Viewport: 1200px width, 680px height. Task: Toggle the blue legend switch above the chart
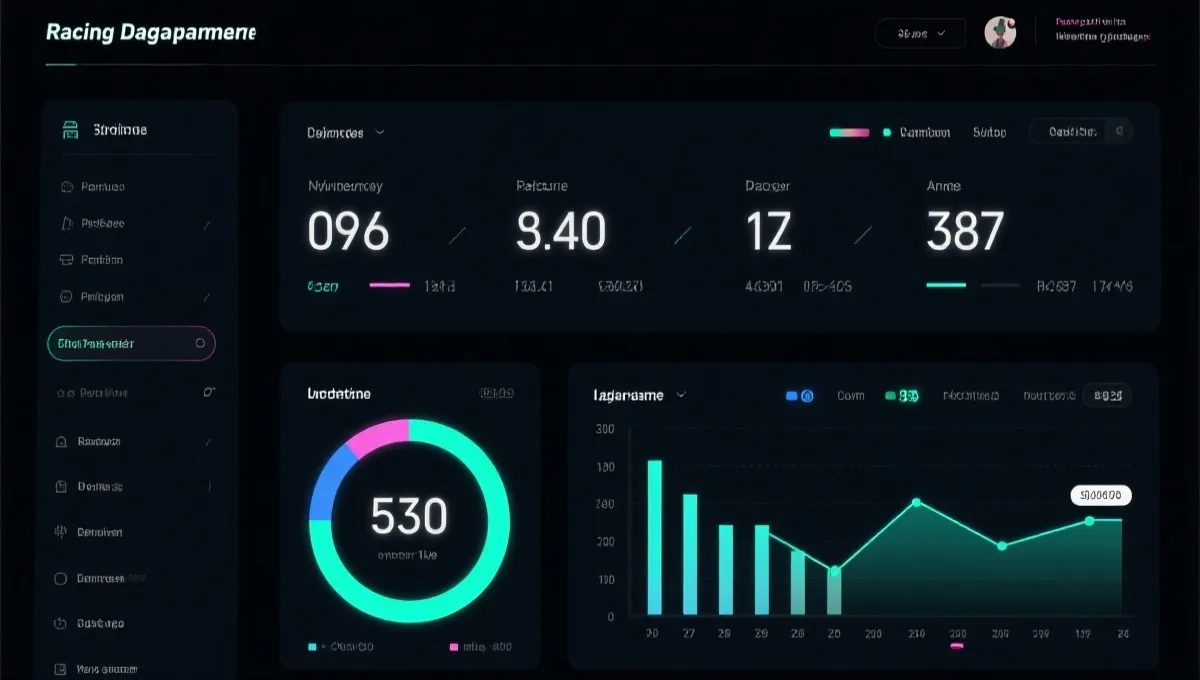[x=800, y=396]
